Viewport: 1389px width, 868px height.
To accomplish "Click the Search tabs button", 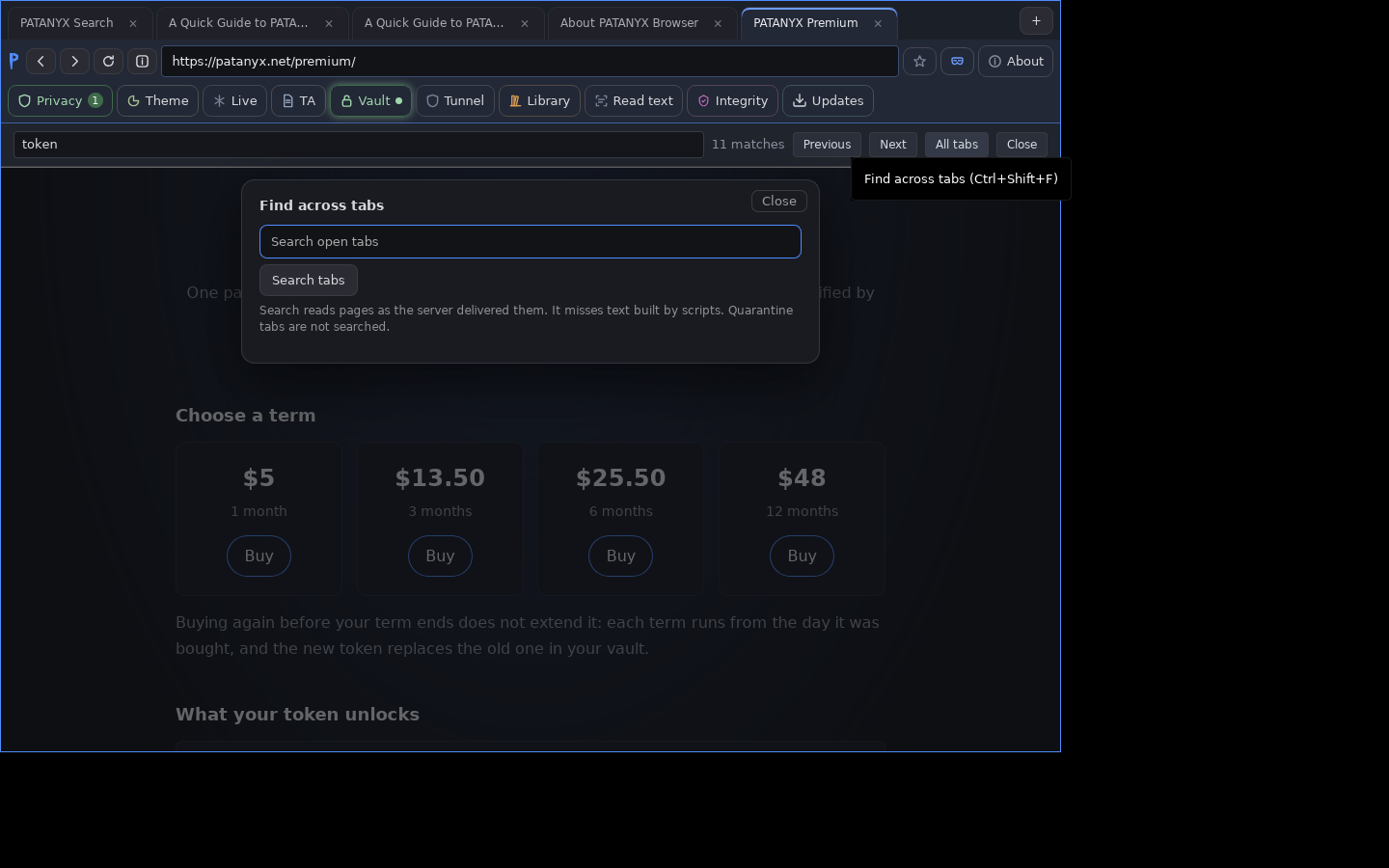I will coord(308,280).
